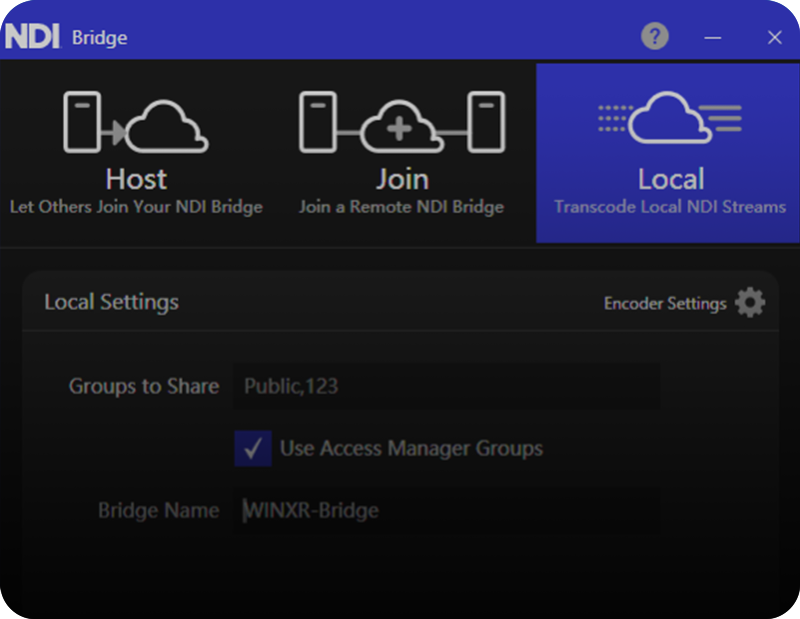800x619 pixels.
Task: Close the NDI Bridge window
Action: coord(774,37)
